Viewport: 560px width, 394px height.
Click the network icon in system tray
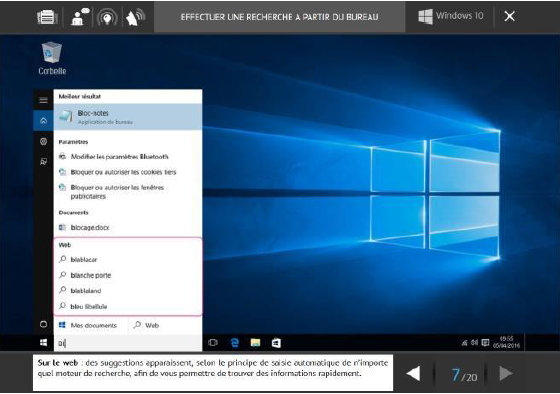(x=464, y=343)
